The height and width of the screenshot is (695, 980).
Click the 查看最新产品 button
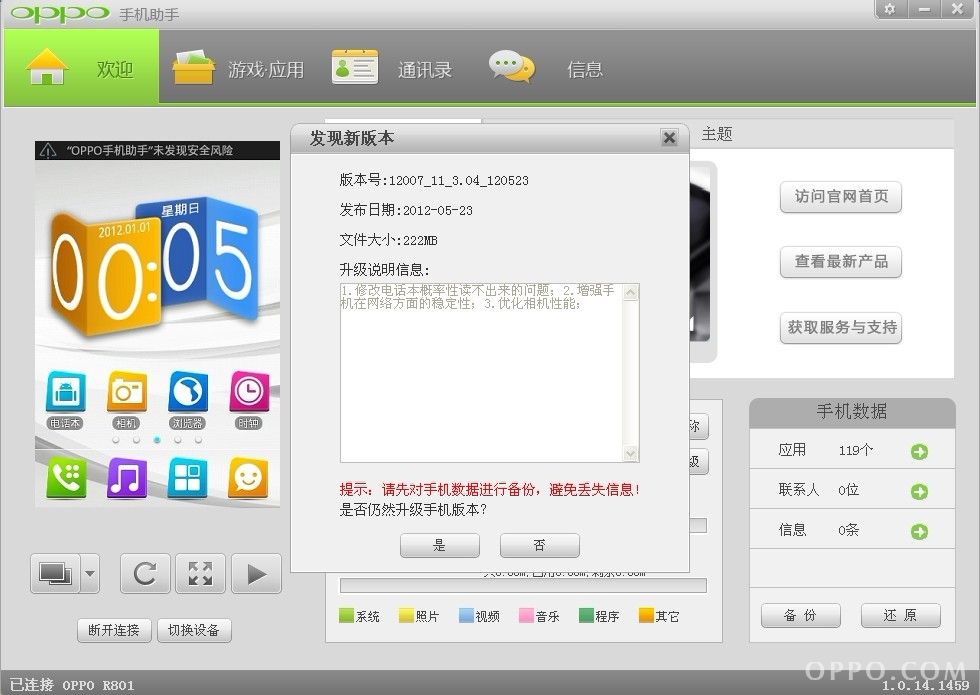click(841, 262)
